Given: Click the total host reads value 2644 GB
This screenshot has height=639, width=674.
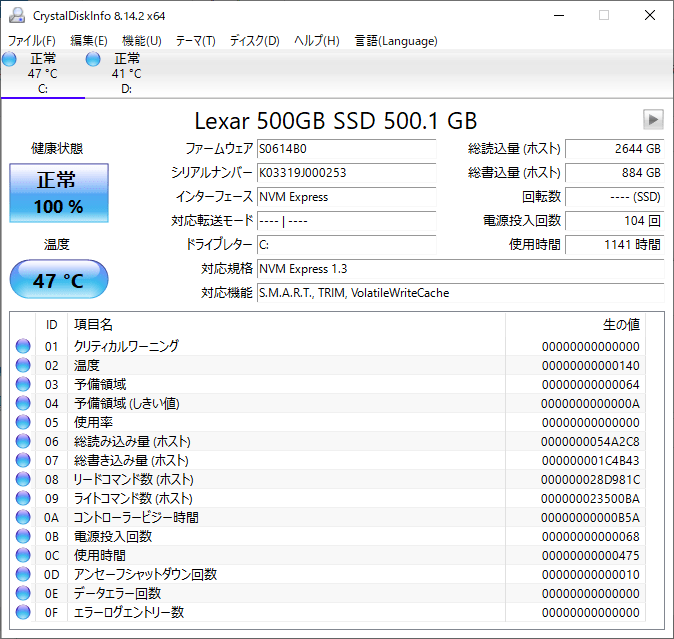Looking at the screenshot, I should click(x=615, y=149).
